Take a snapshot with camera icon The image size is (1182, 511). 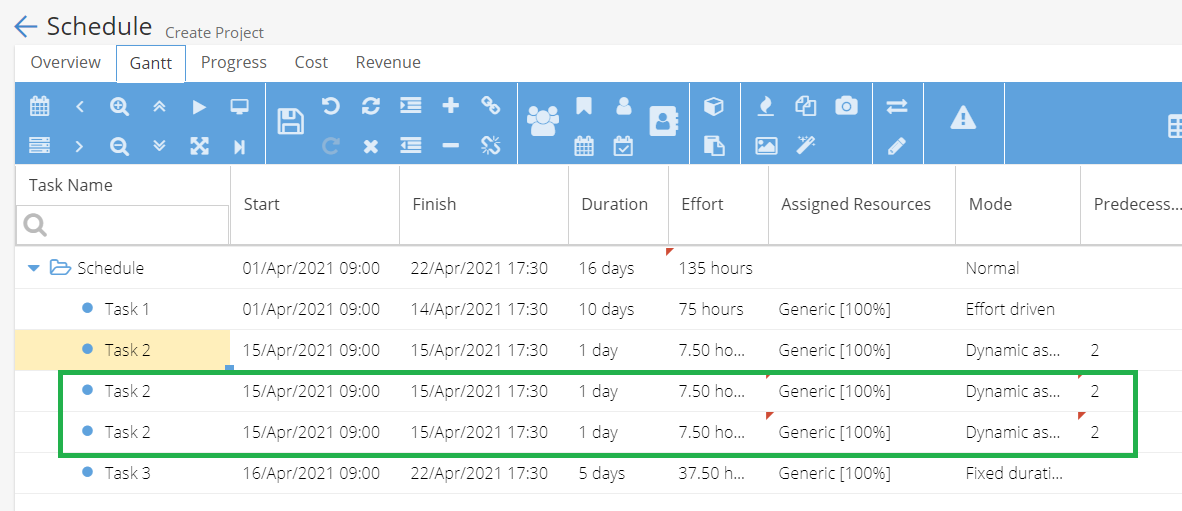click(x=847, y=106)
